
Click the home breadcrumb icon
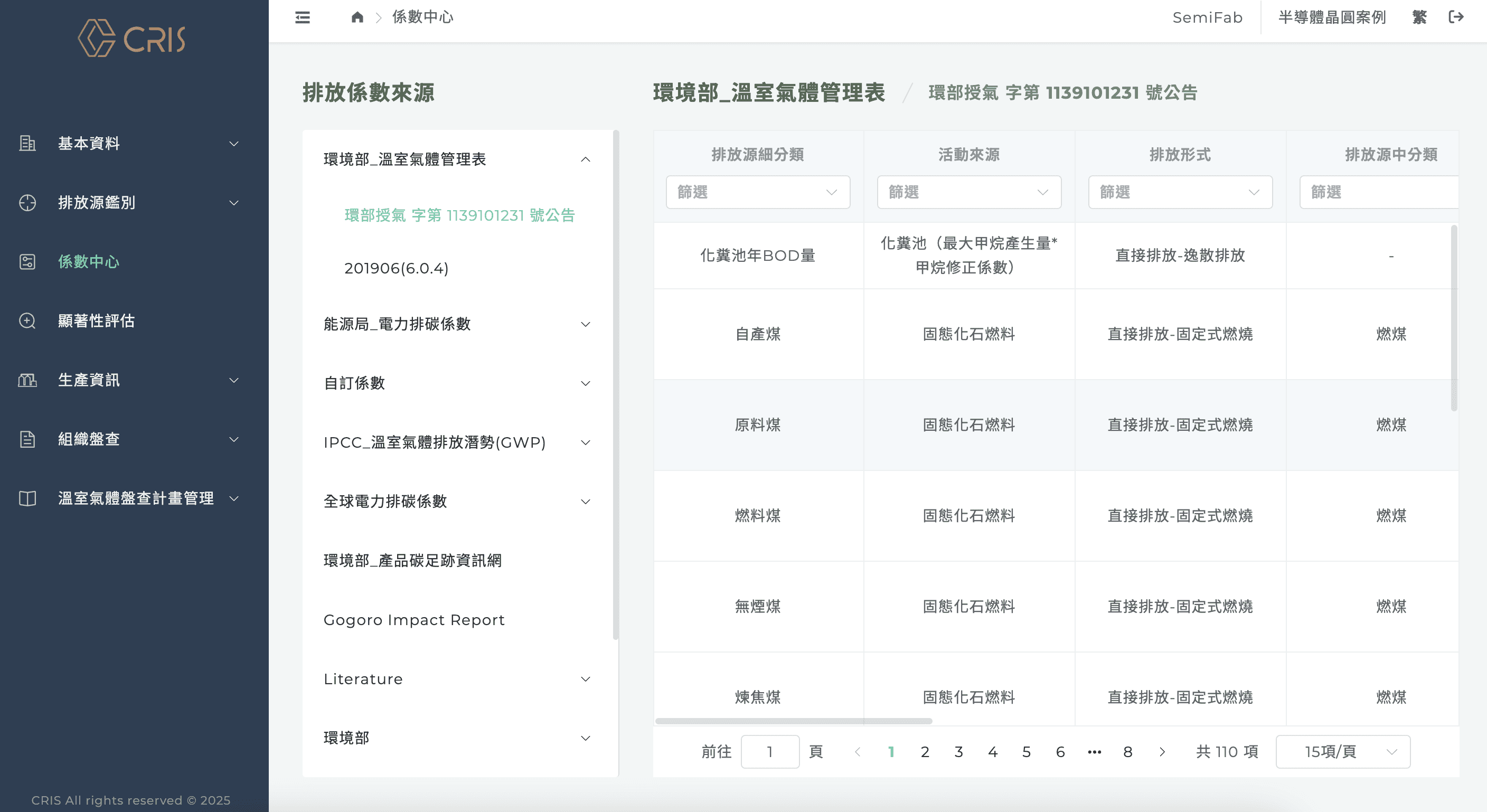click(357, 17)
